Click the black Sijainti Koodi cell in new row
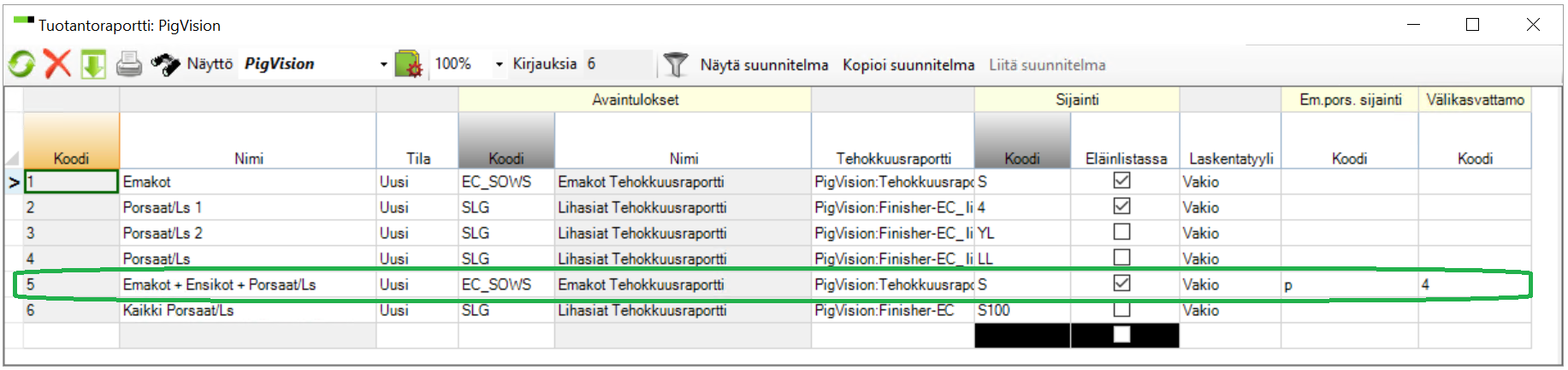 coord(1022,336)
